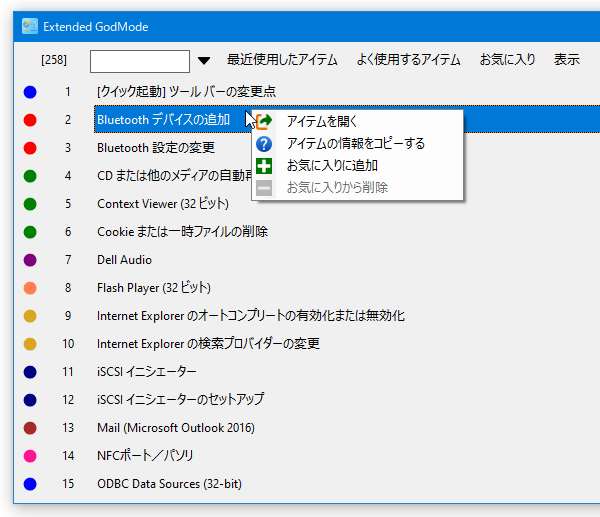Click green dot beside Cookie item

pos(30,232)
